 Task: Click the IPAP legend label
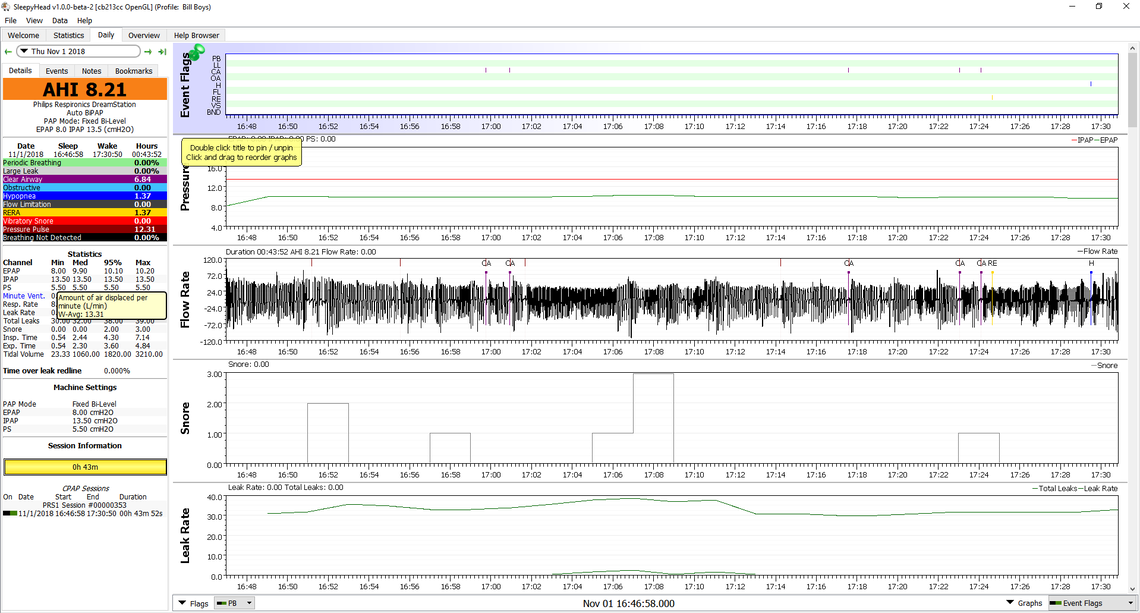tap(1085, 140)
